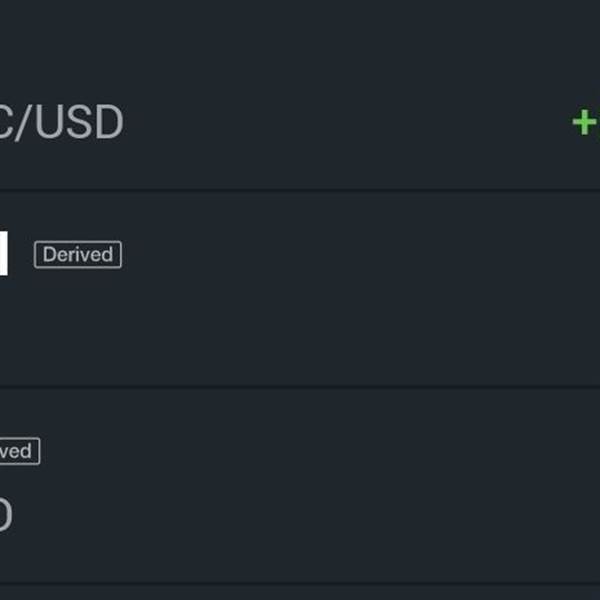The height and width of the screenshot is (600, 600).
Task: Open the C/USD pair title
Action: pos(61,122)
